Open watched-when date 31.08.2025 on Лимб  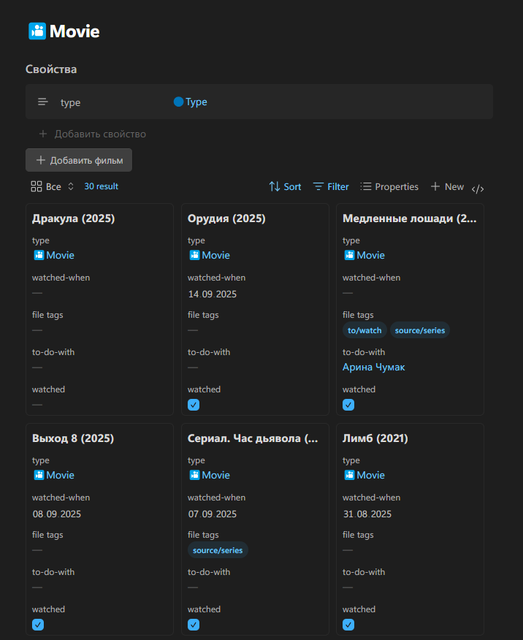click(x=367, y=514)
